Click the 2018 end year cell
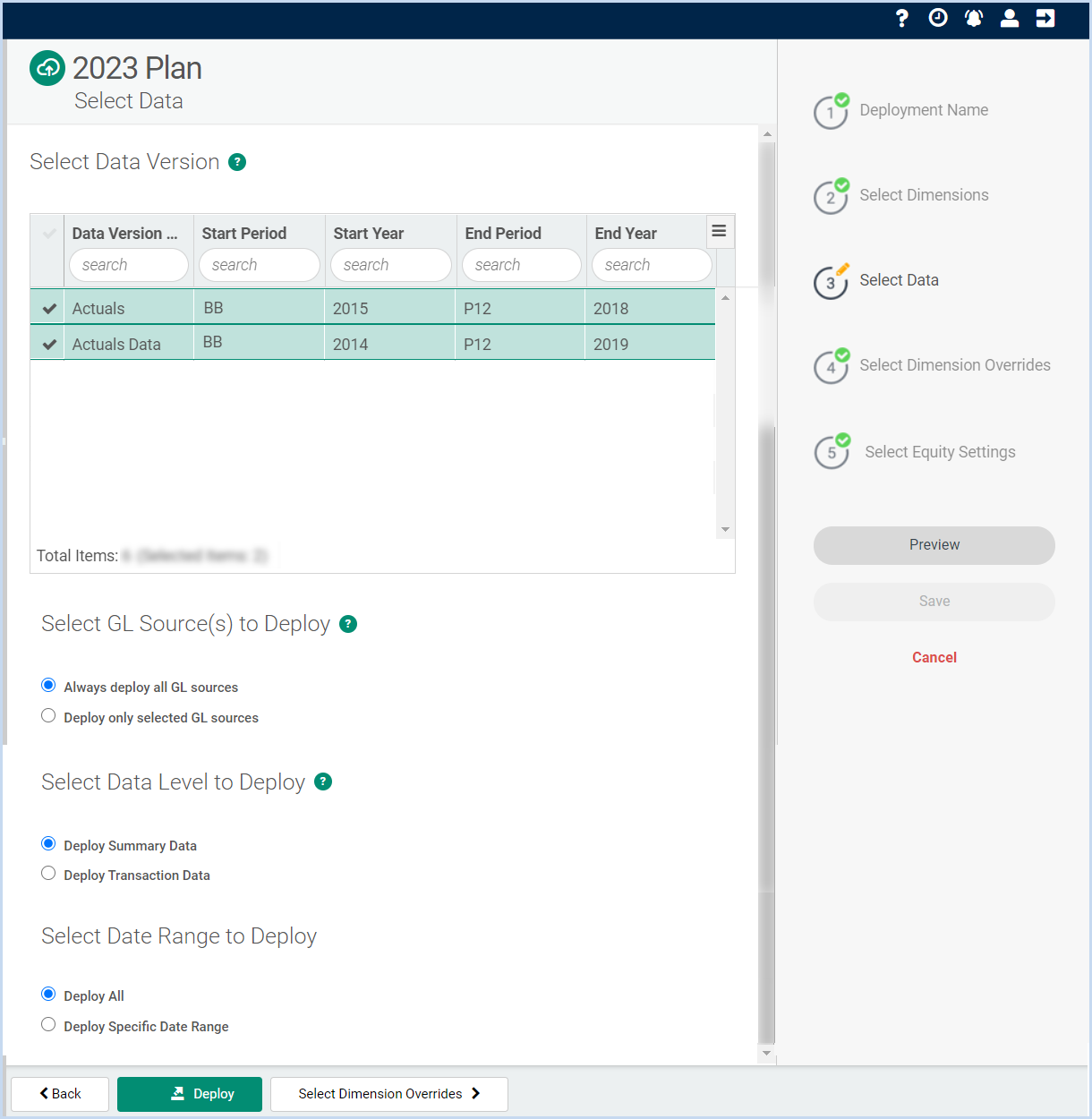This screenshot has height=1119, width=1092. (x=651, y=308)
